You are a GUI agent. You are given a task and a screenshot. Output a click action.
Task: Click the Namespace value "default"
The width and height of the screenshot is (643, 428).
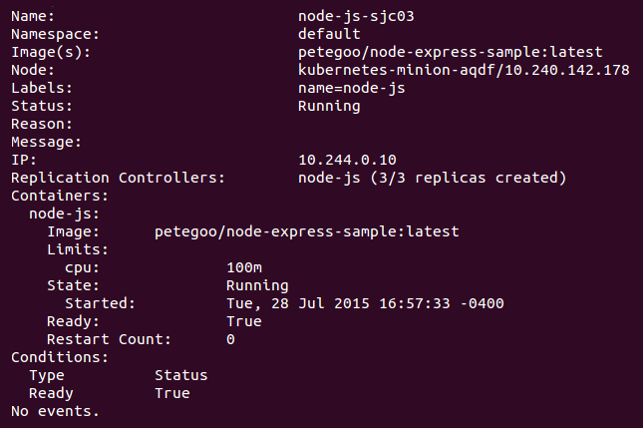(329, 35)
